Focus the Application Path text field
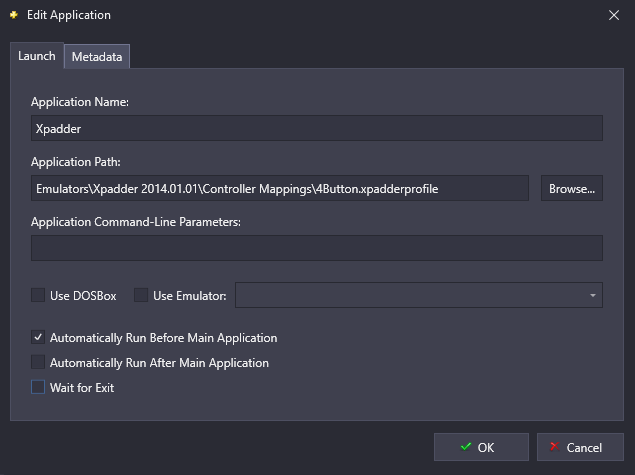635x475 pixels. 280,188
